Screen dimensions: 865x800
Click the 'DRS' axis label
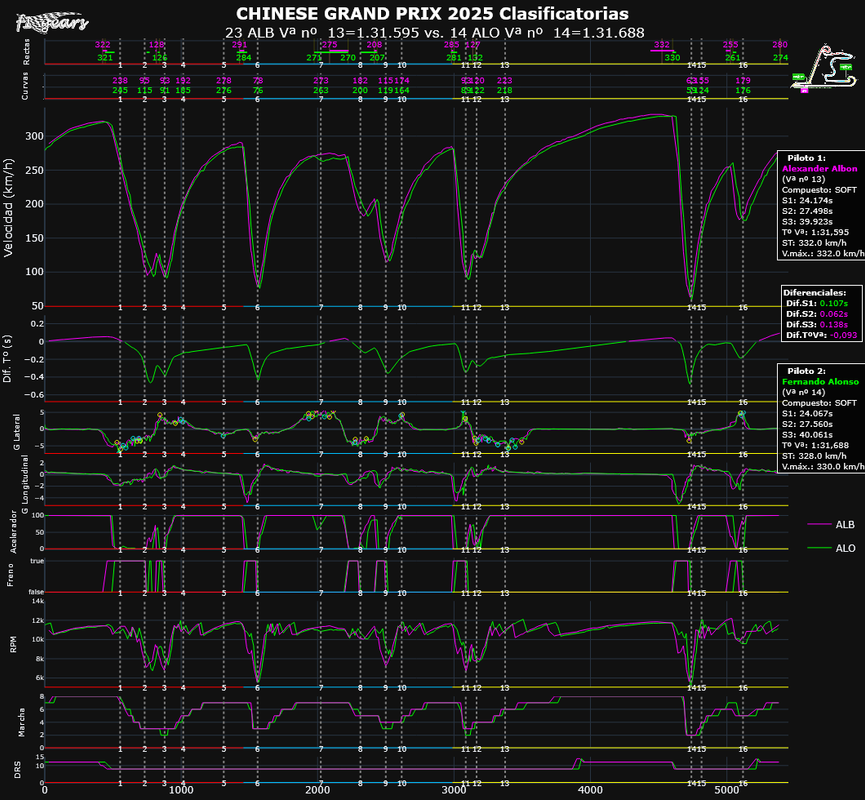coord(17,770)
